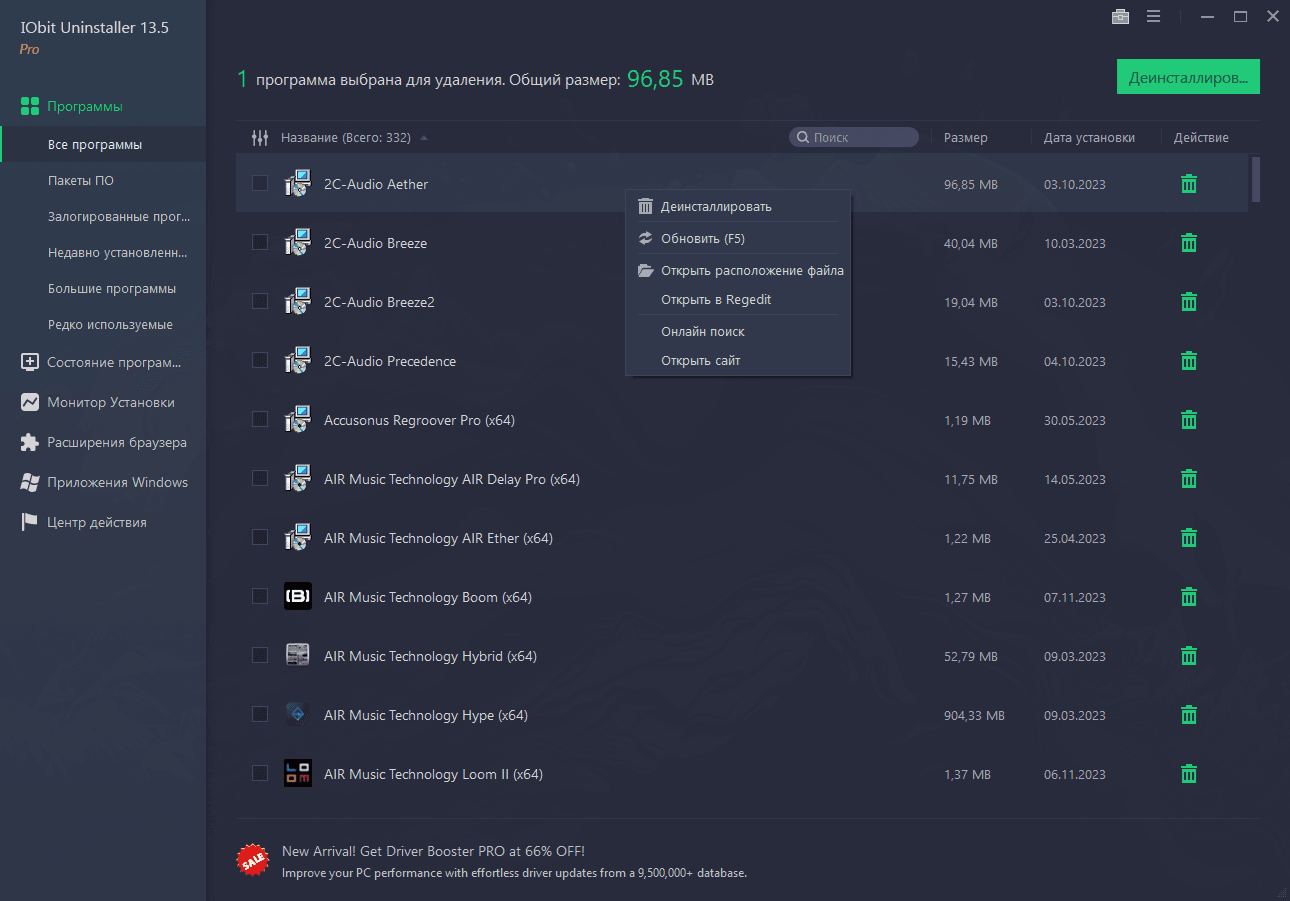Select checkbox for AIR Music Technology Boom
The width and height of the screenshot is (1290, 901).
pyautogui.click(x=260, y=597)
